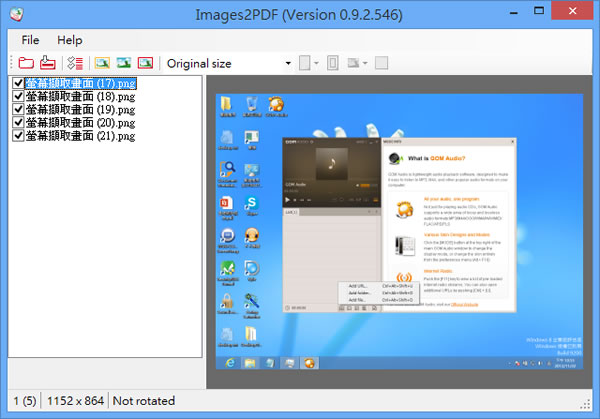
Task: Open the File menu
Action: (30, 40)
